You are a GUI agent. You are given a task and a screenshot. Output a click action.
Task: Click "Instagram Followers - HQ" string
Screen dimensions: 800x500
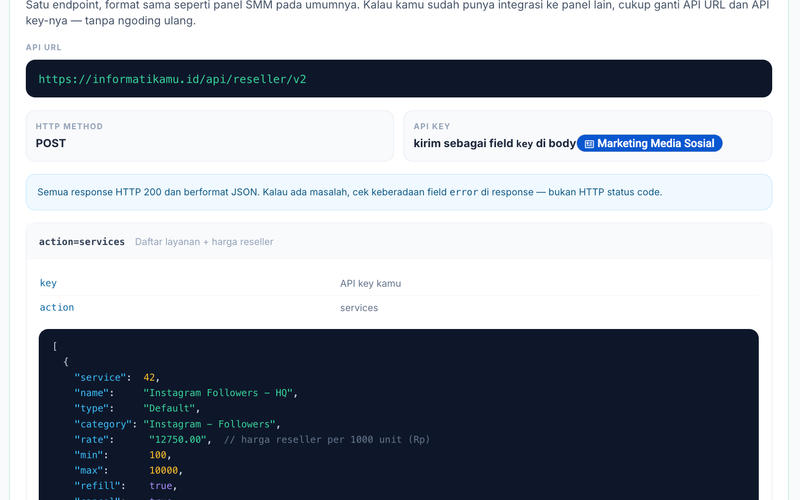(x=218, y=393)
